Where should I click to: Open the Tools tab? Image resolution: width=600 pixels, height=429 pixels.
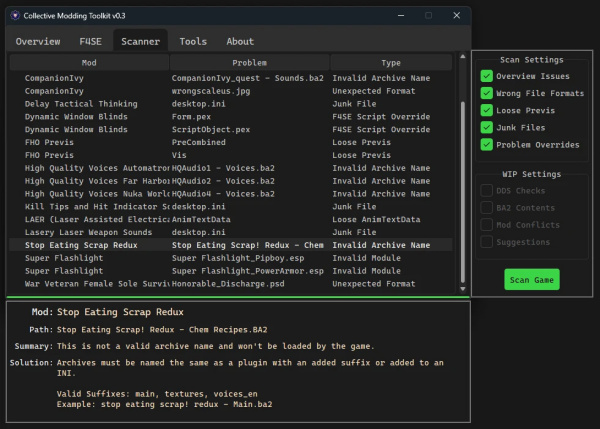[193, 41]
